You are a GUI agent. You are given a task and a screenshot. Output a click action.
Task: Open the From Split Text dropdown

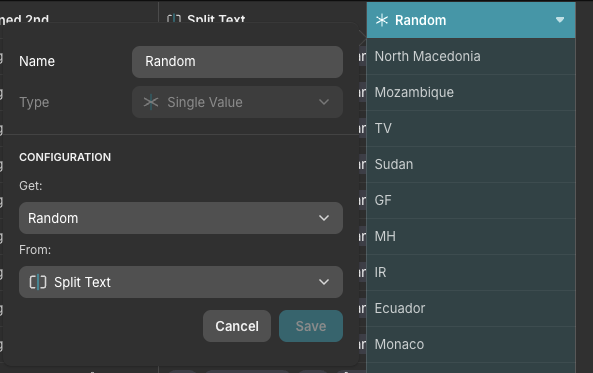(181, 282)
